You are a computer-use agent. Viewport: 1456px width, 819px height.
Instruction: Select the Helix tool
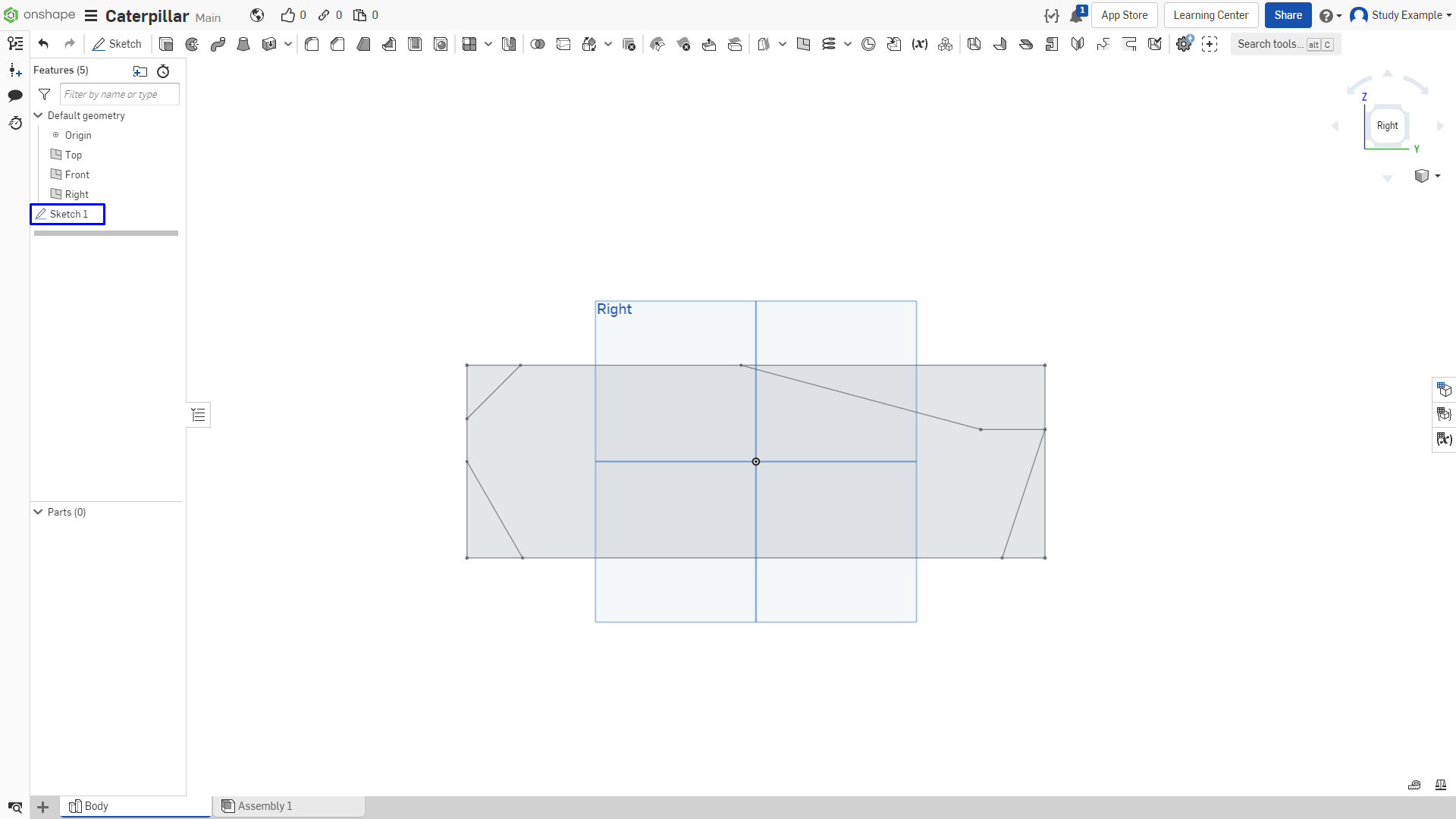pos(829,44)
